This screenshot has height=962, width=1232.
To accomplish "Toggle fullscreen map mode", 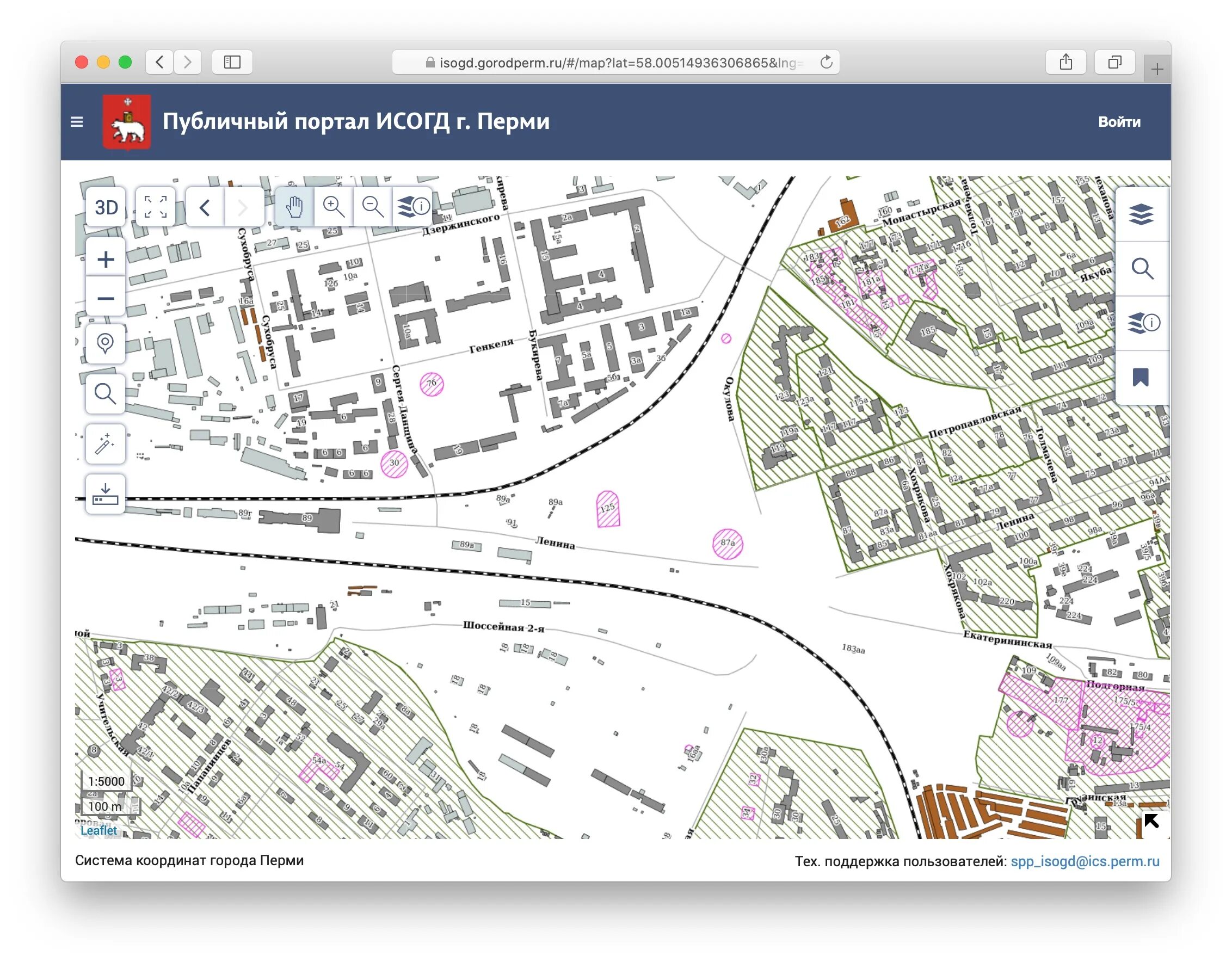I will [156, 207].
